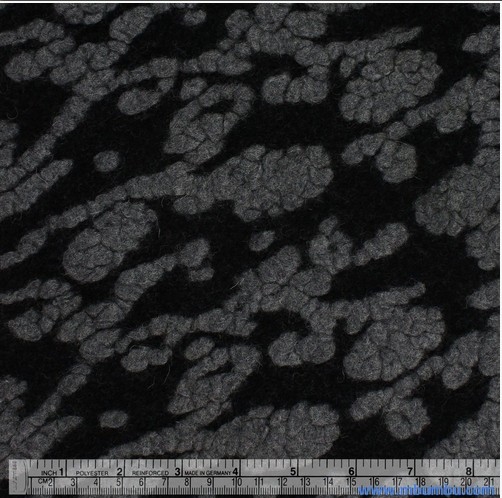Click the CM label on the ruler

pyautogui.click(x=42, y=481)
